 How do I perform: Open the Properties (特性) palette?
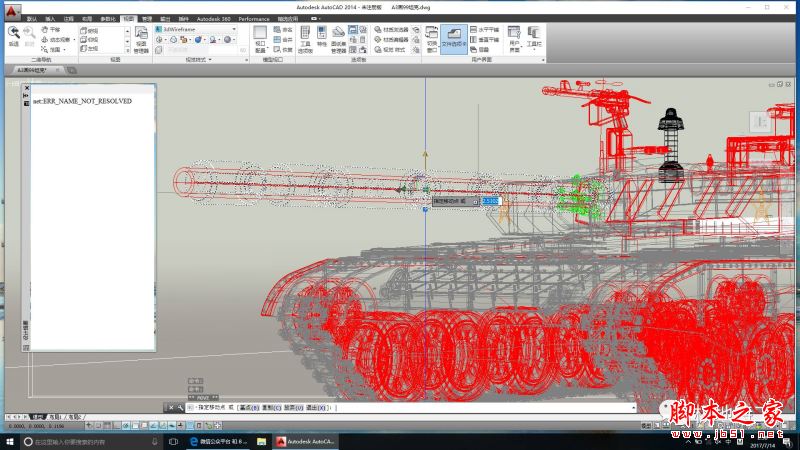(x=321, y=37)
